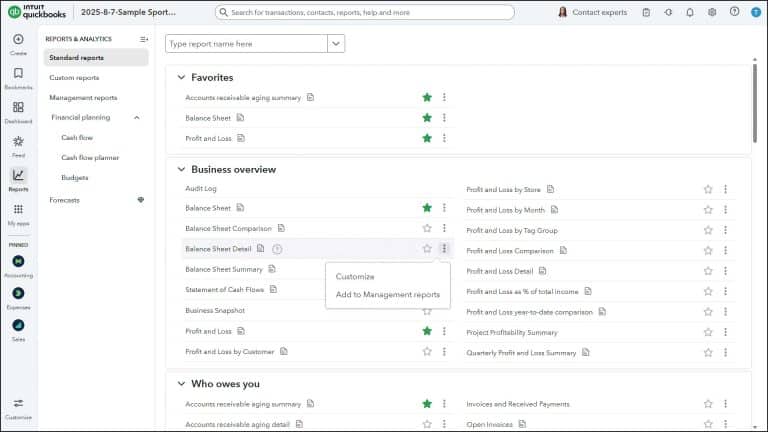This screenshot has width=768, height=432.
Task: Open the user profile avatar
Action: tap(756, 12)
